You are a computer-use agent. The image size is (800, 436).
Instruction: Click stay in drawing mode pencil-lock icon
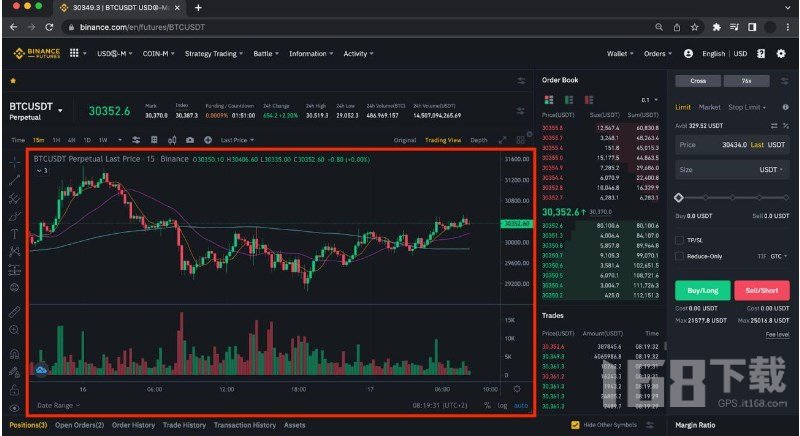(14, 372)
